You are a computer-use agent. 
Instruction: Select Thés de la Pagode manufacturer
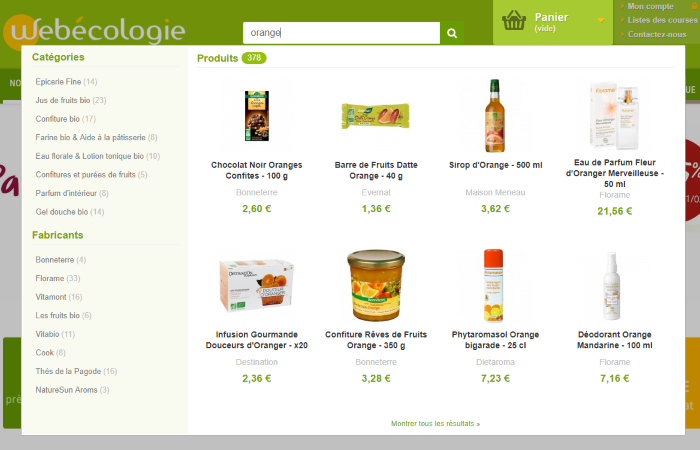76,371
